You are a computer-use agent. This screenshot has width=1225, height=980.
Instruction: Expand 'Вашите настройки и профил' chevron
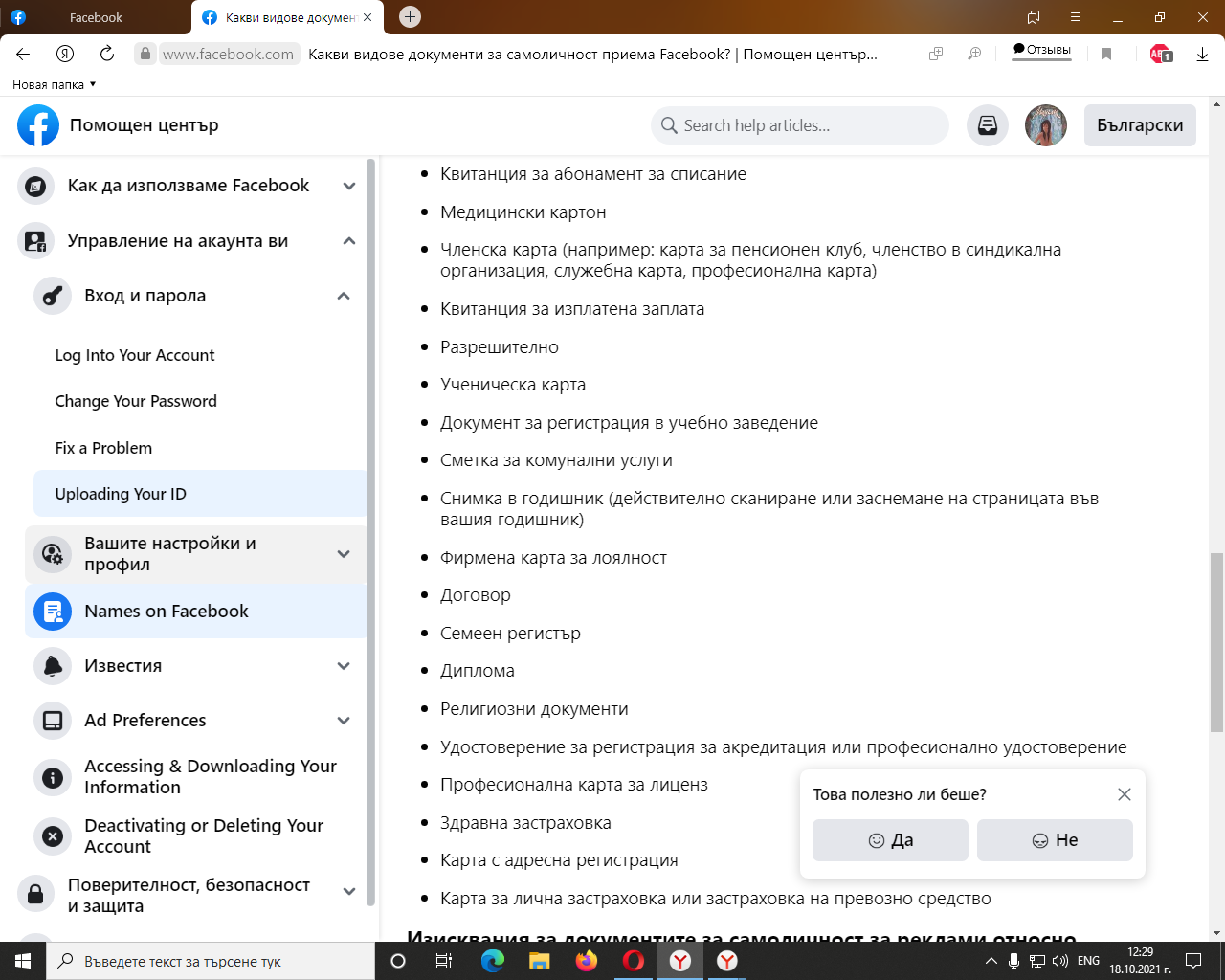[x=344, y=554]
